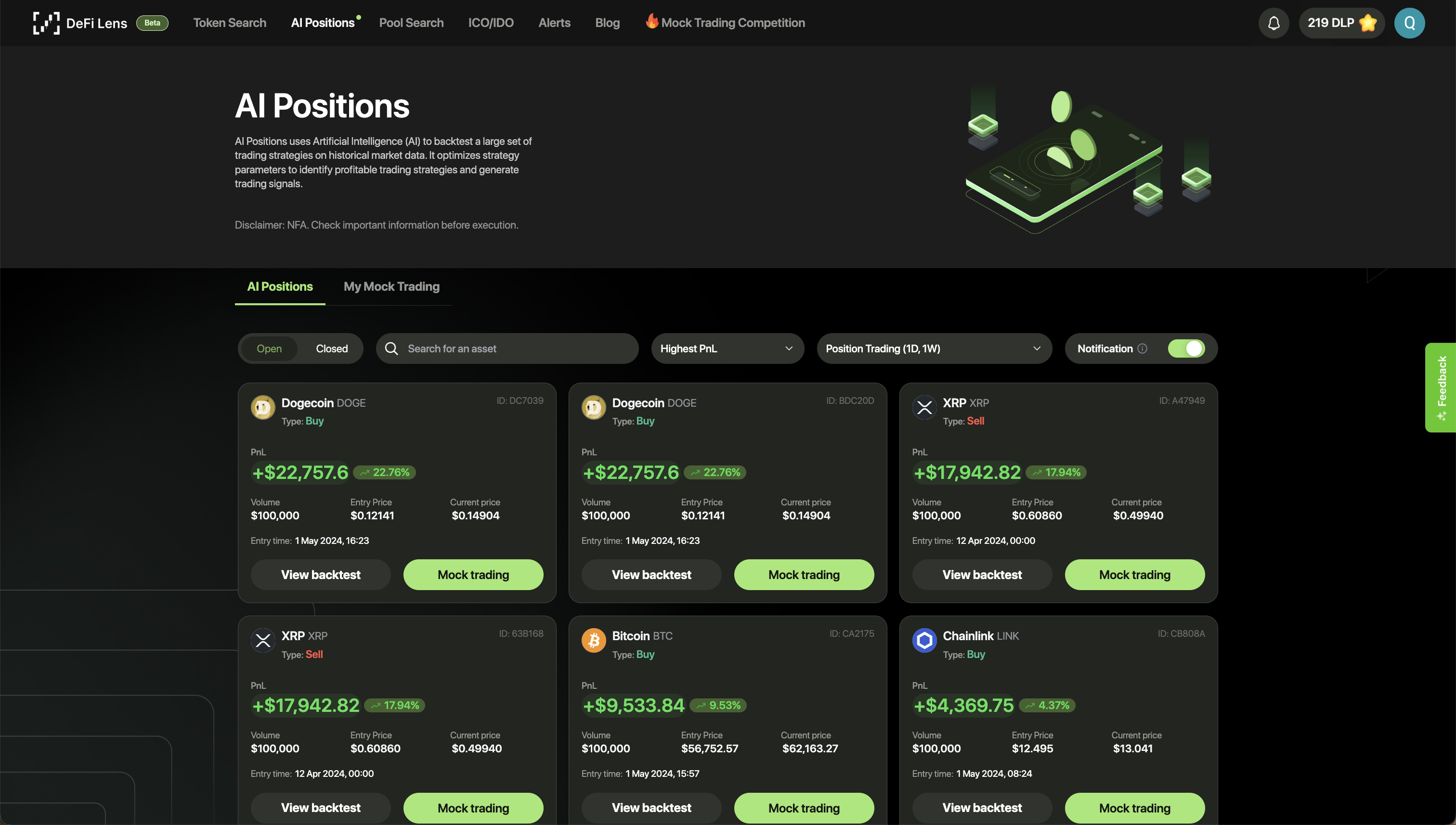The image size is (1456, 825).
Task: Click the Notification info icon
Action: [1143, 348]
